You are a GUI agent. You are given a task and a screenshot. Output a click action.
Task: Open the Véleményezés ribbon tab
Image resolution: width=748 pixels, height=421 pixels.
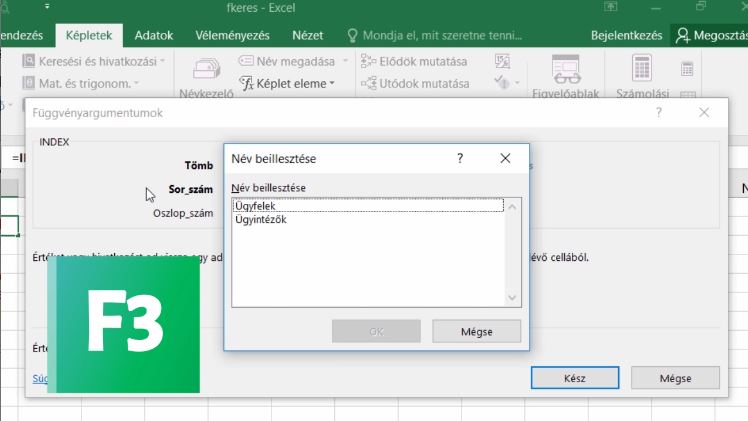[x=232, y=35]
